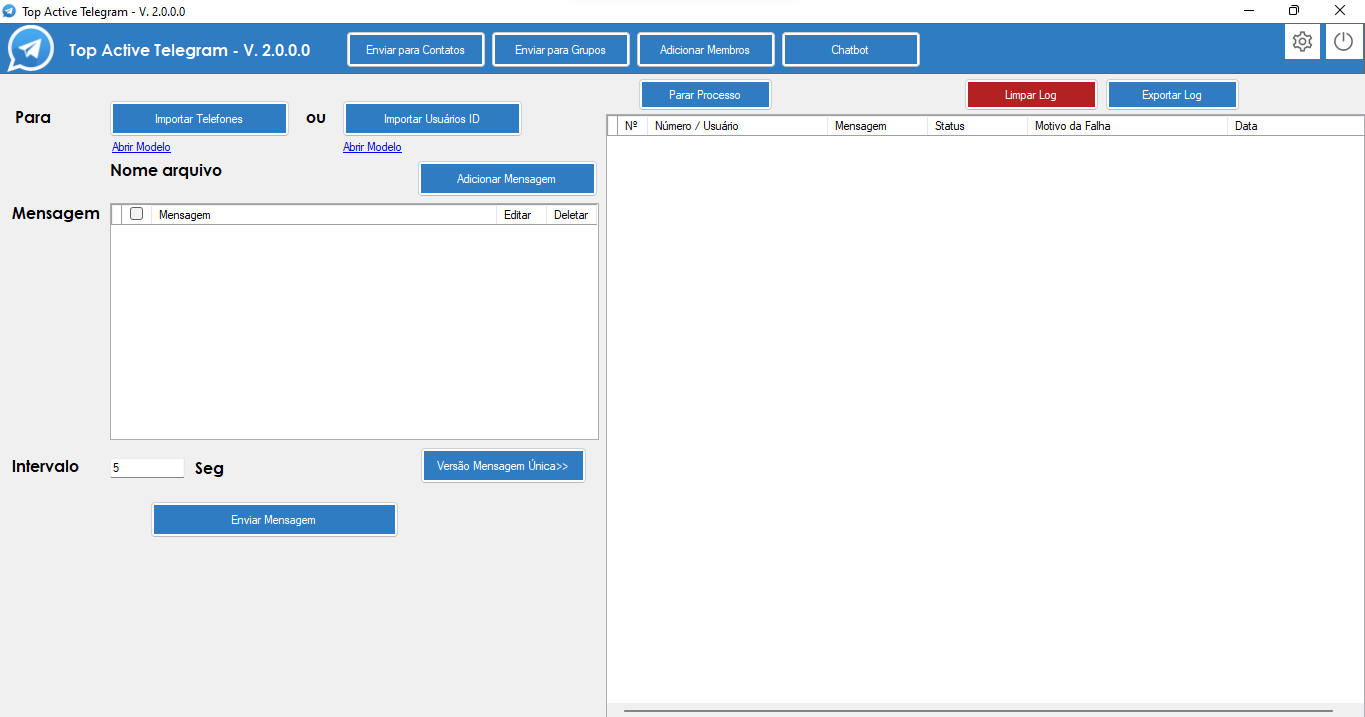Image resolution: width=1365 pixels, height=717 pixels.
Task: Focus the Intervalo seconds input field
Action: [x=147, y=467]
